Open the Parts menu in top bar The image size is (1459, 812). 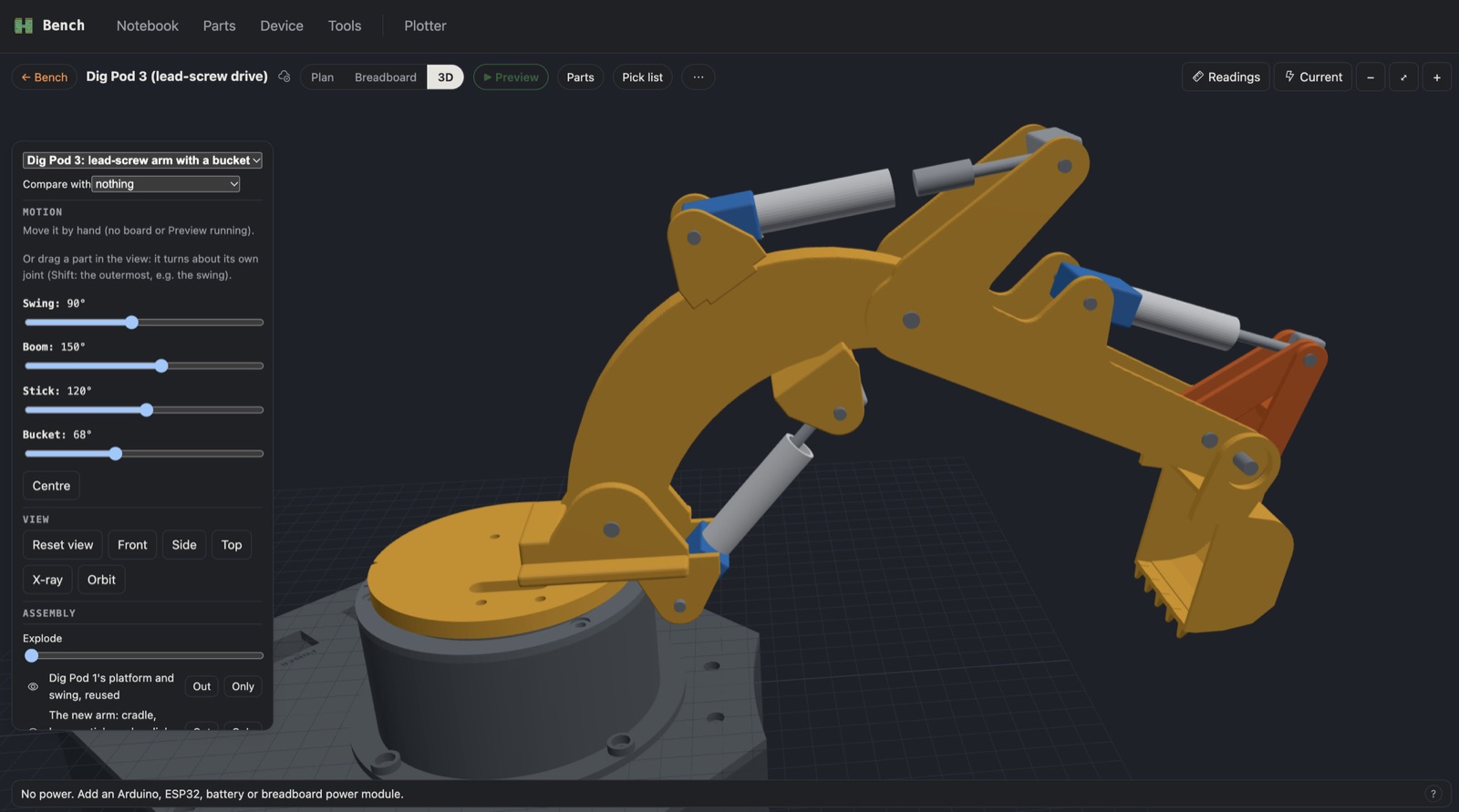[x=219, y=26]
